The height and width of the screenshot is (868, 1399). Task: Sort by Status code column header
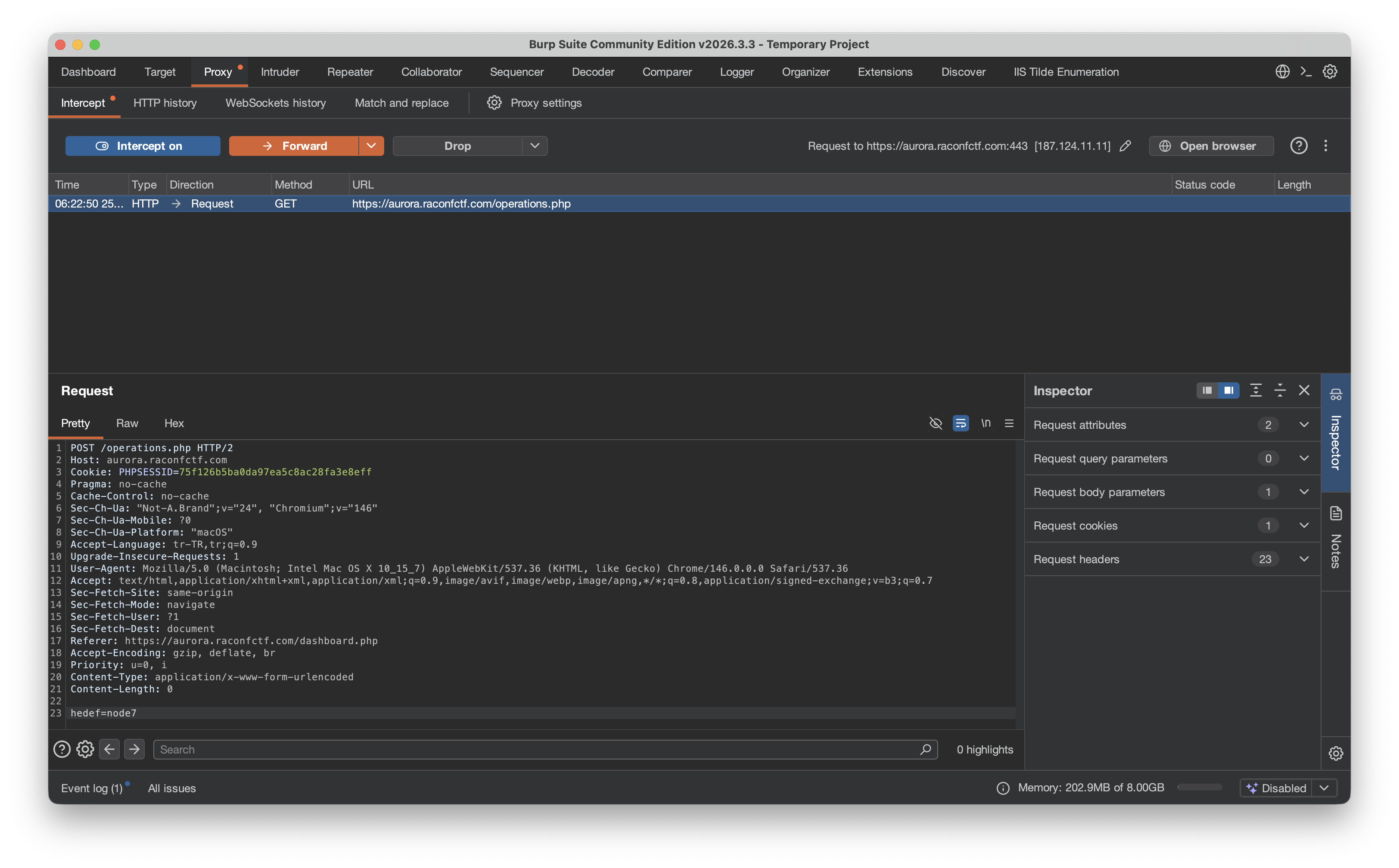pyautogui.click(x=1222, y=184)
